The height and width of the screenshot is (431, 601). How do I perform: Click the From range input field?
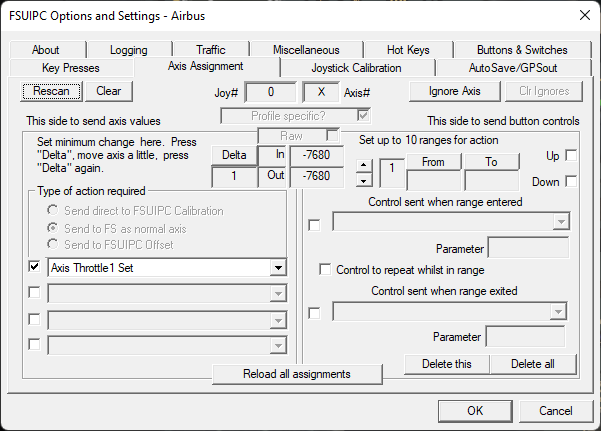[434, 181]
